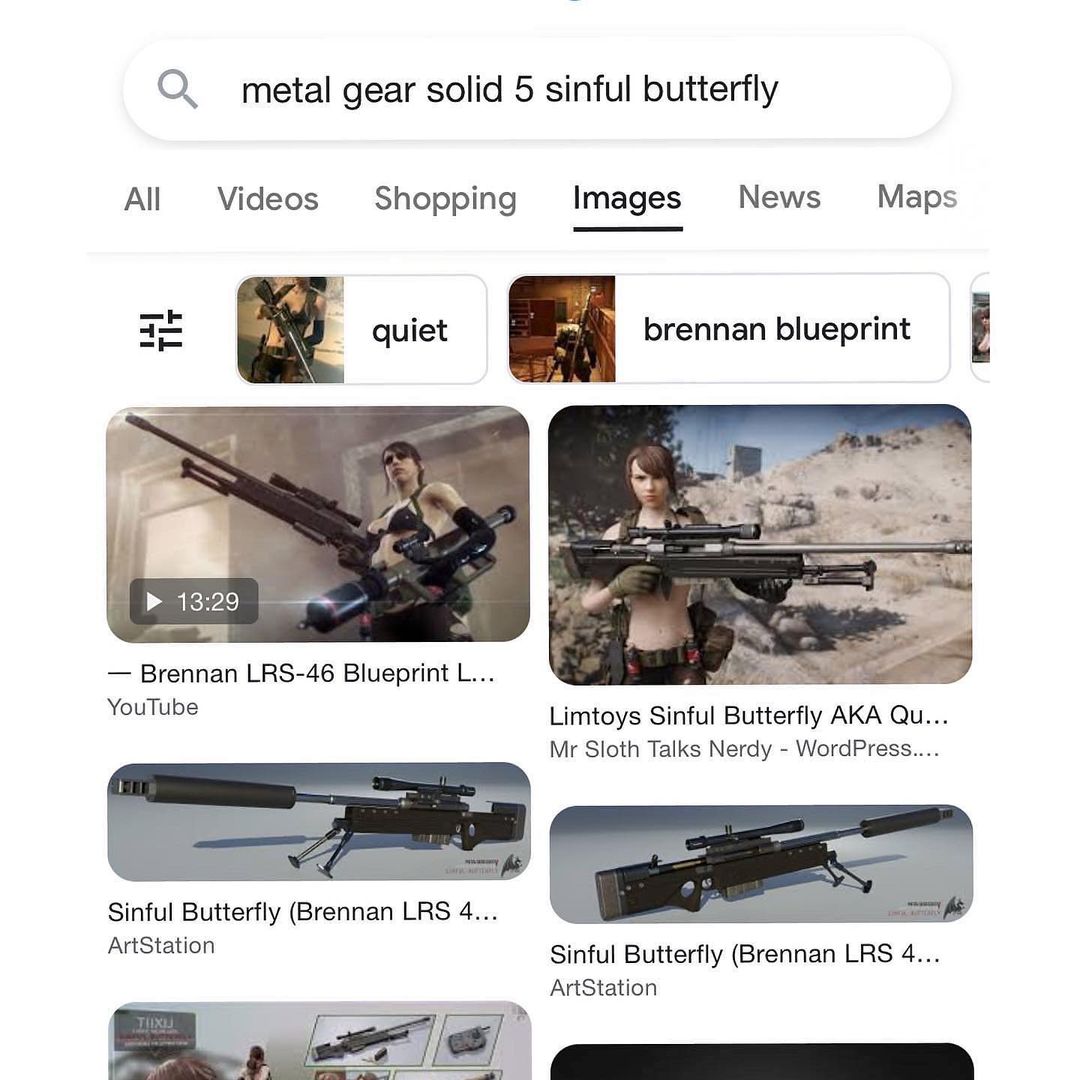Select the "quiet" suggestion chip
Image resolution: width=1080 pixels, height=1080 pixels.
click(362, 329)
